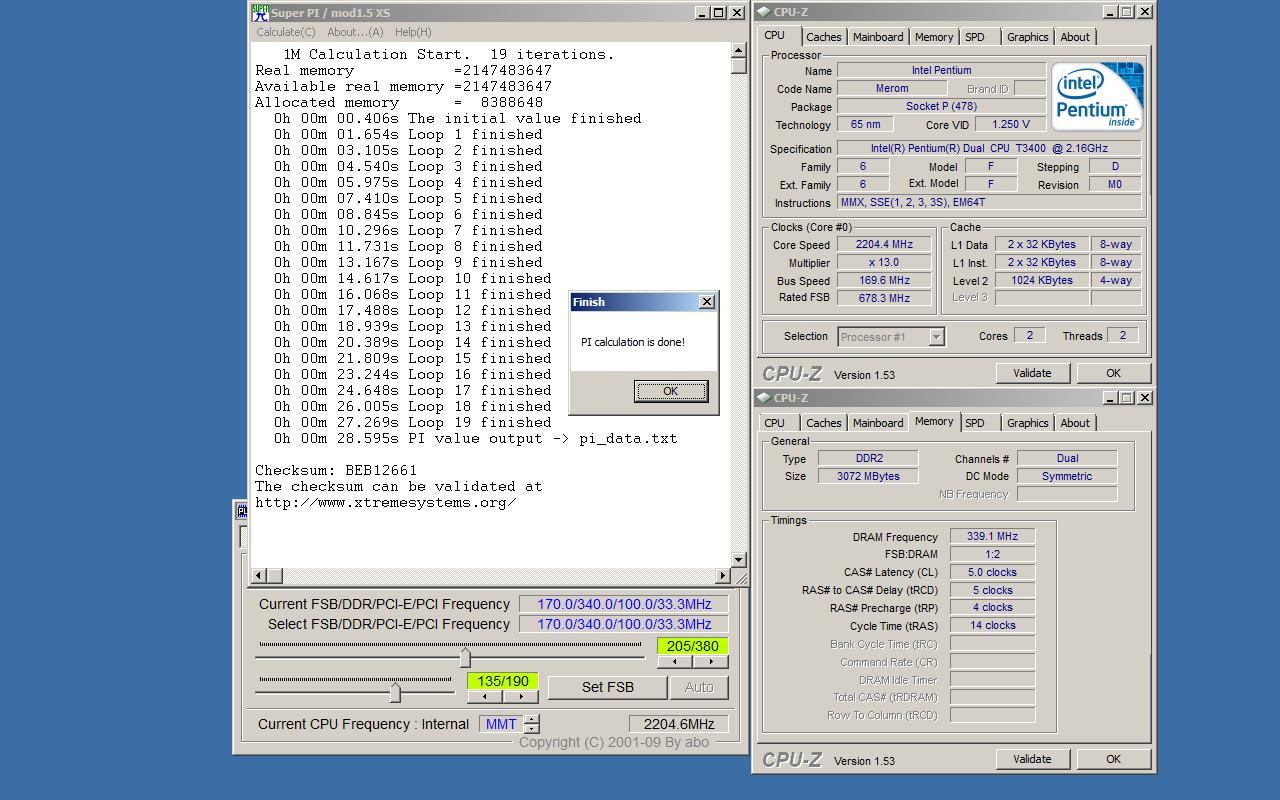The width and height of the screenshot is (1280, 800).
Task: Click the http://www.xtremesystems.org/ text
Action: click(386, 502)
